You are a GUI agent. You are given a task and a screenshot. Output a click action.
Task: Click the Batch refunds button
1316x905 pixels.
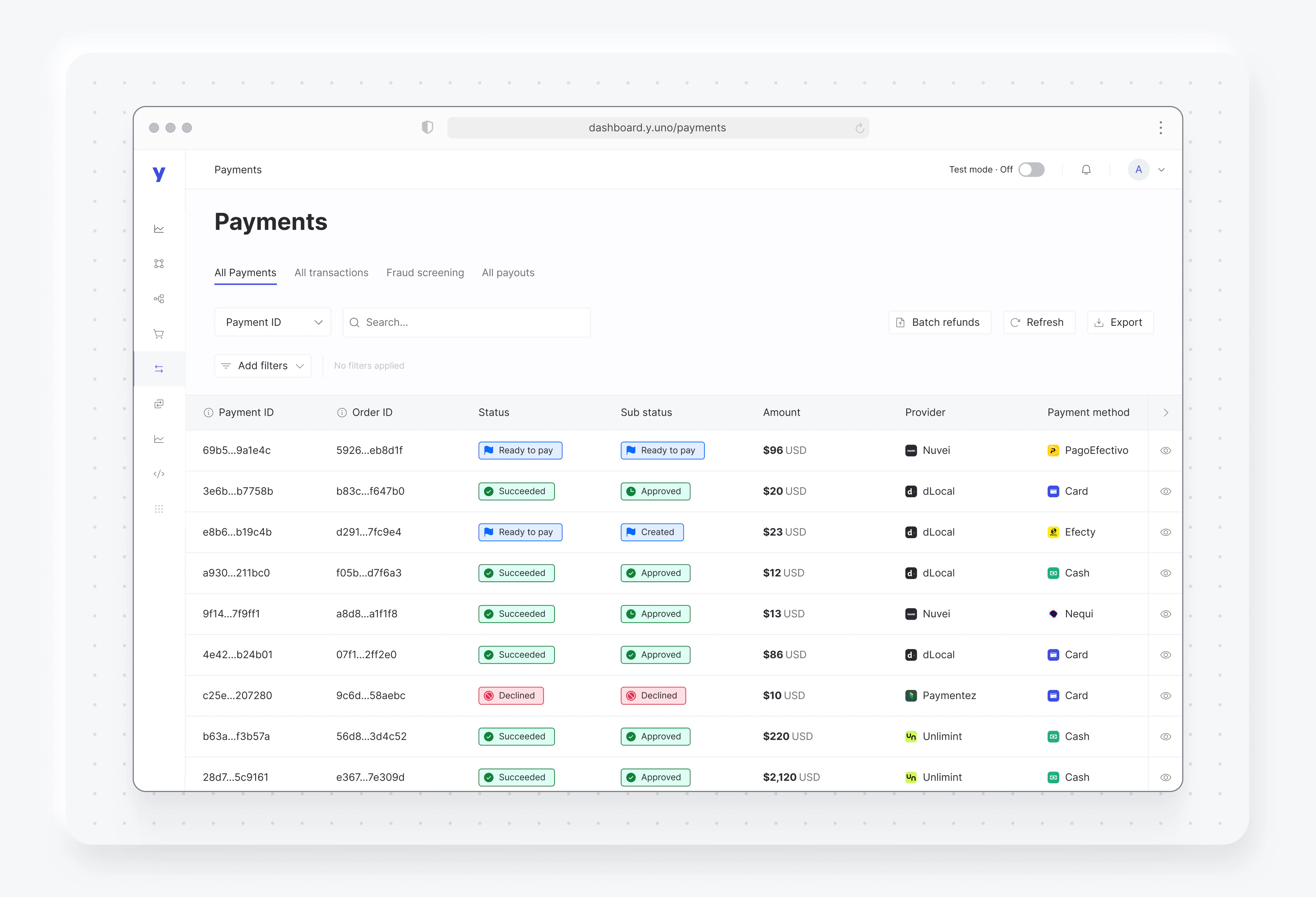click(939, 323)
